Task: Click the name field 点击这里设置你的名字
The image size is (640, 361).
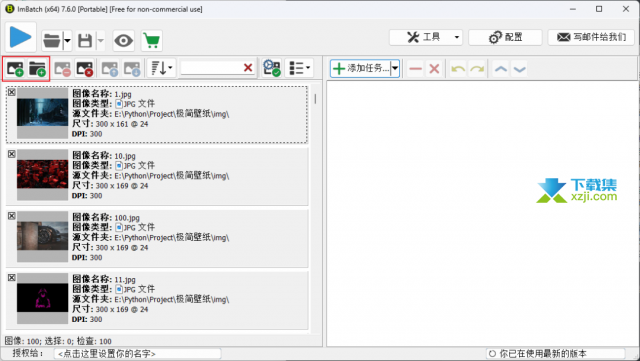Action: tap(137, 354)
